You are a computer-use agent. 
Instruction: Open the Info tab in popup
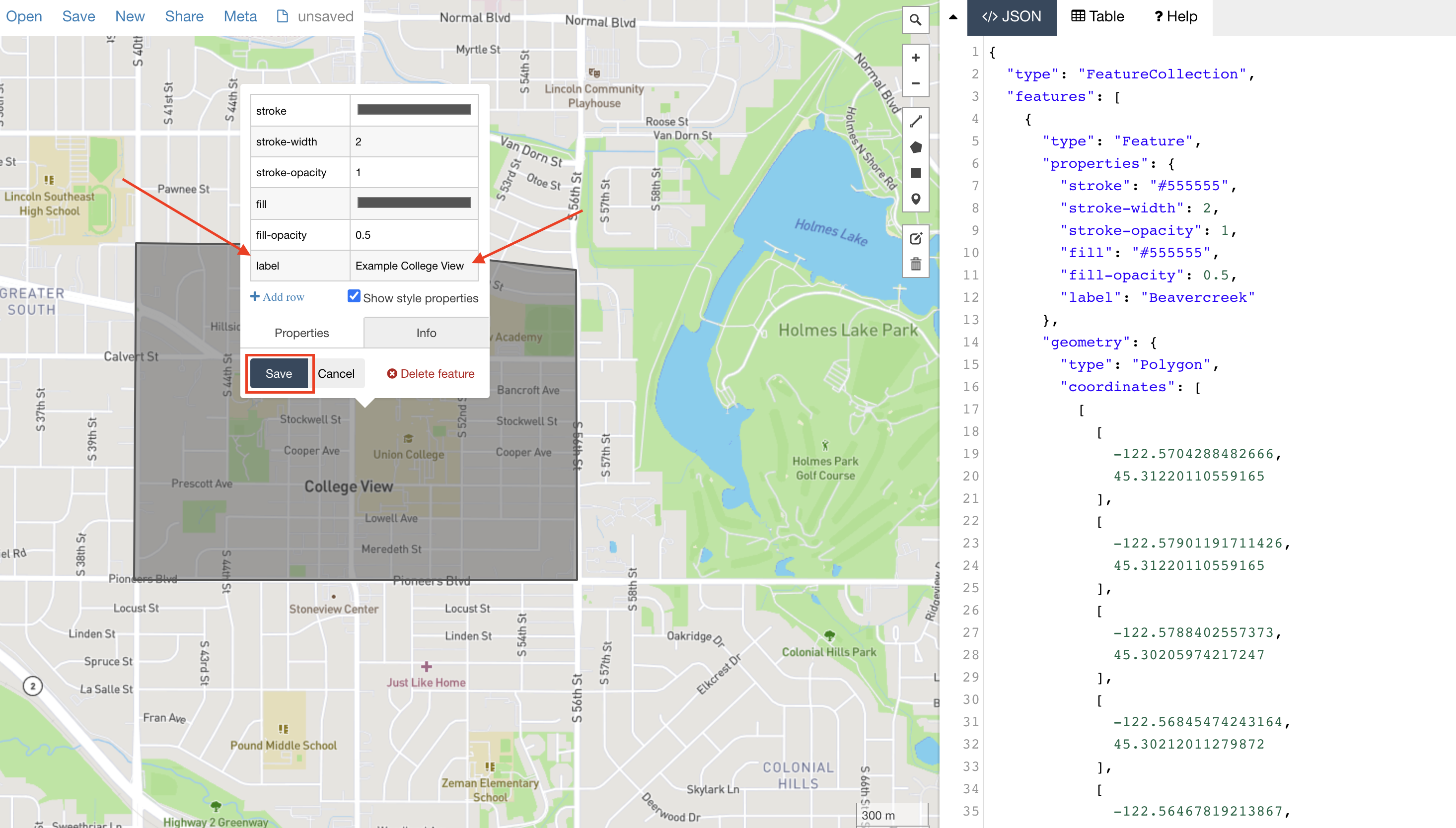click(426, 333)
